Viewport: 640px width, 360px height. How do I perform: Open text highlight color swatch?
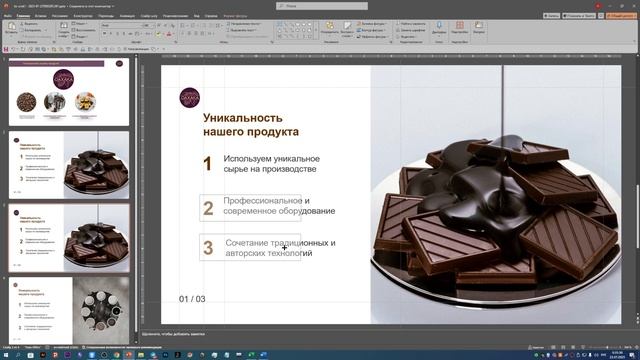[x=158, y=33]
